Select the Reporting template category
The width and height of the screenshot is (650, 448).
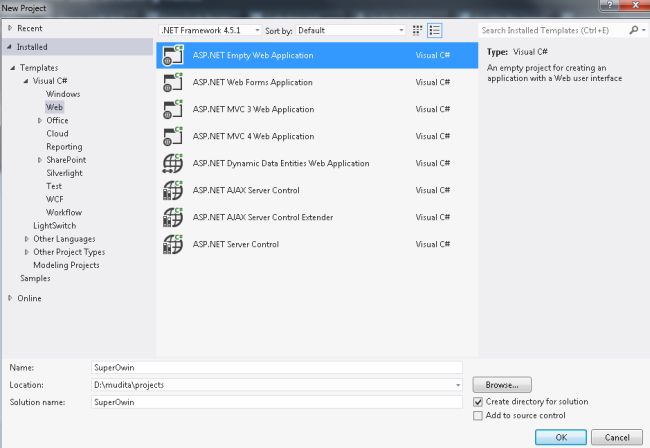pos(64,147)
